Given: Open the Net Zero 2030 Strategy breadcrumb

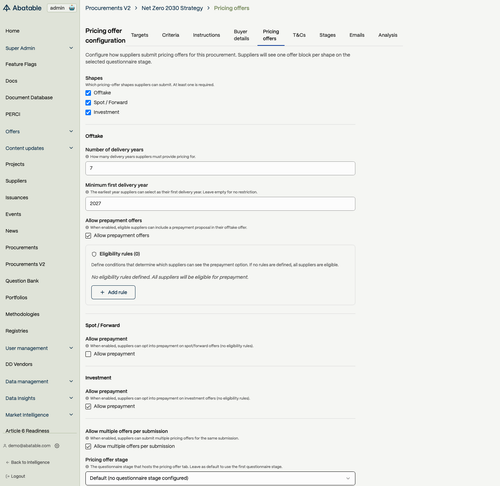Looking at the screenshot, I should (172, 8).
